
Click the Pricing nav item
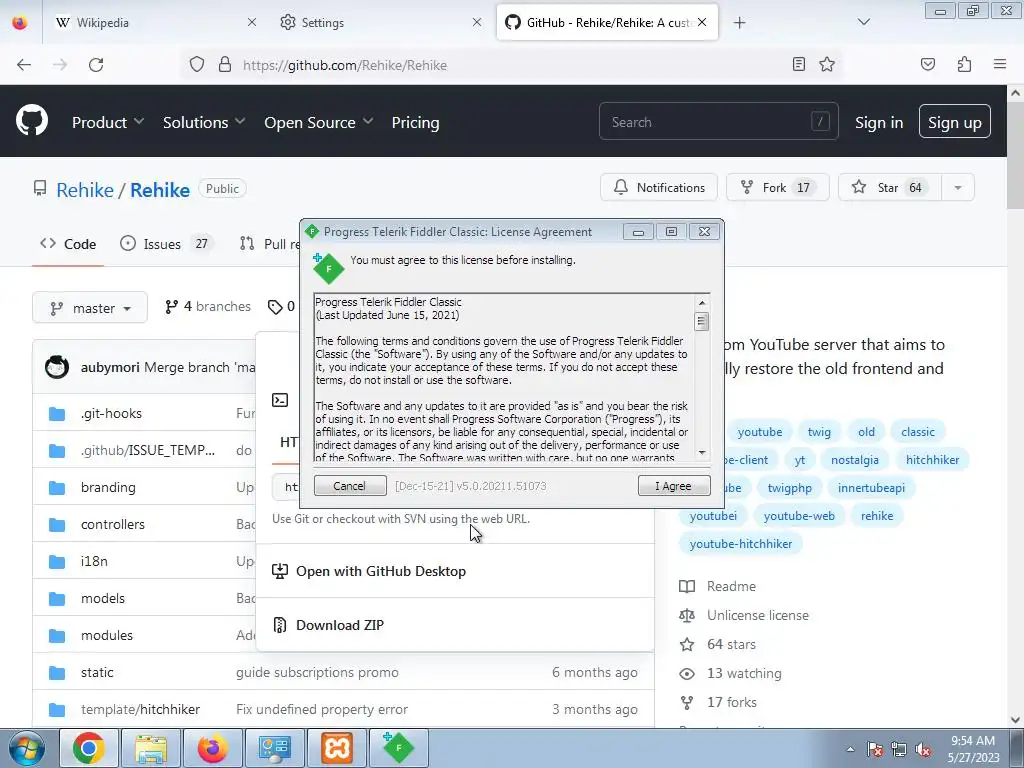415,122
